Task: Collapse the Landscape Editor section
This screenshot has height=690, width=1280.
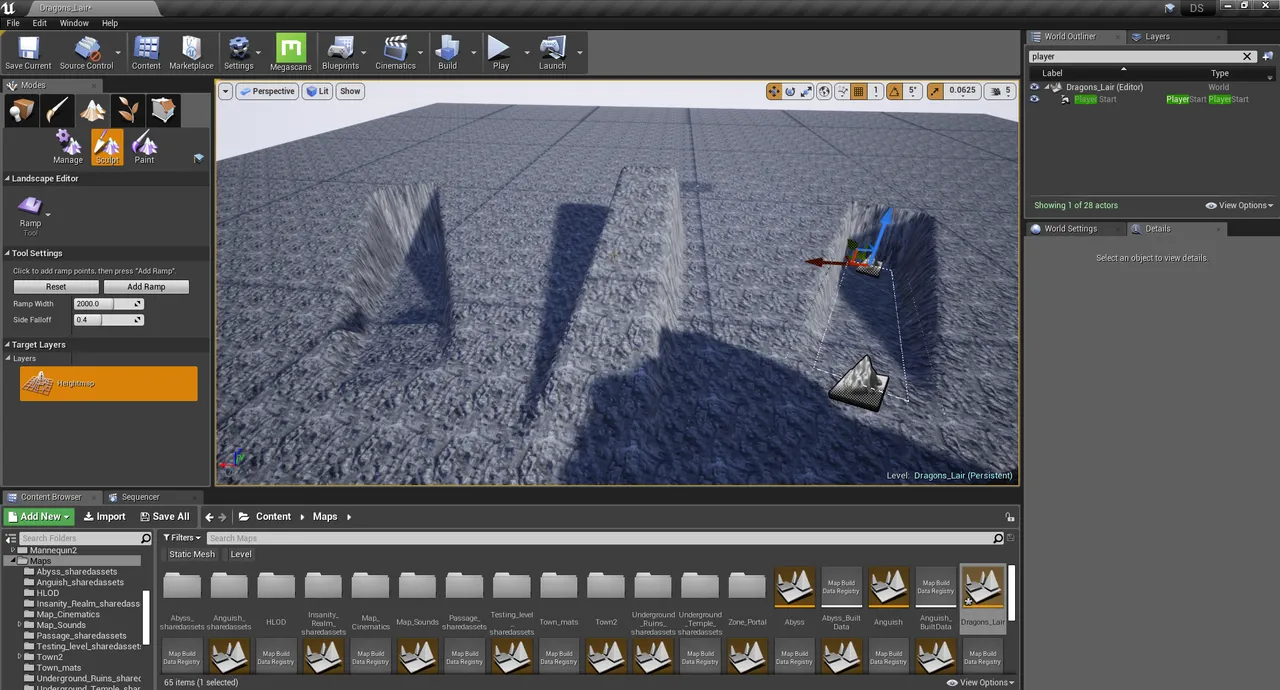Action: tap(7, 178)
